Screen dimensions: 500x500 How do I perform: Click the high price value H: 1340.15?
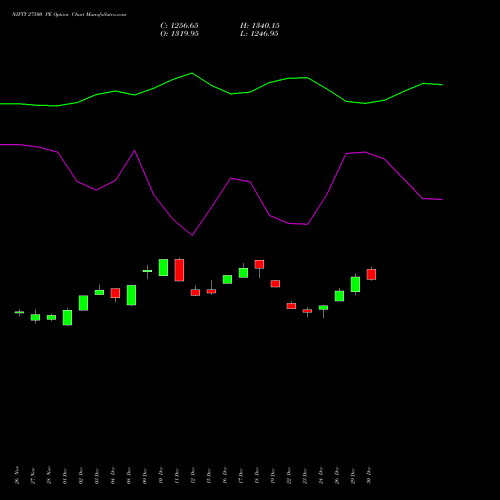[x=260, y=26]
